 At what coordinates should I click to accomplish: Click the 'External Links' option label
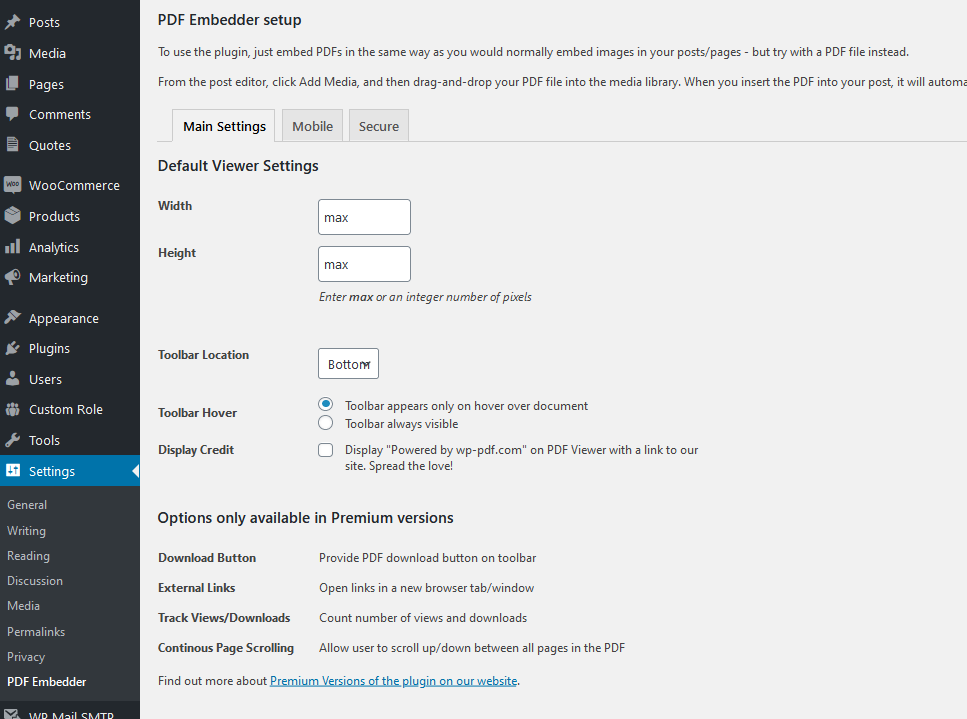click(196, 588)
